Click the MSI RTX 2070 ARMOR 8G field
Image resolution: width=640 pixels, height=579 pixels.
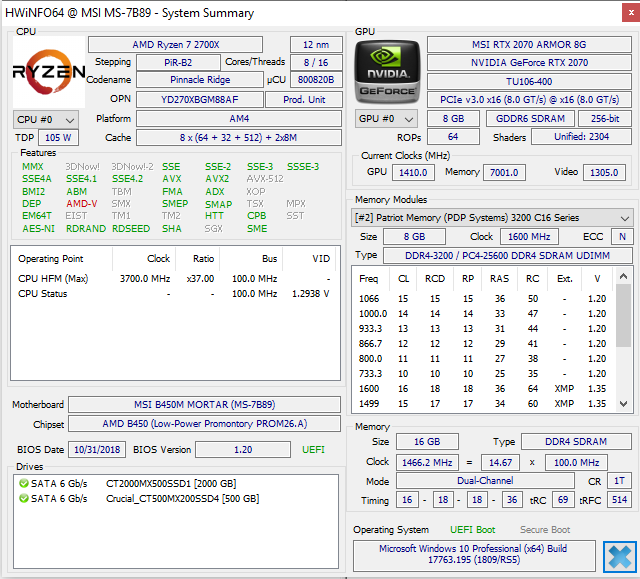pyautogui.click(x=529, y=44)
